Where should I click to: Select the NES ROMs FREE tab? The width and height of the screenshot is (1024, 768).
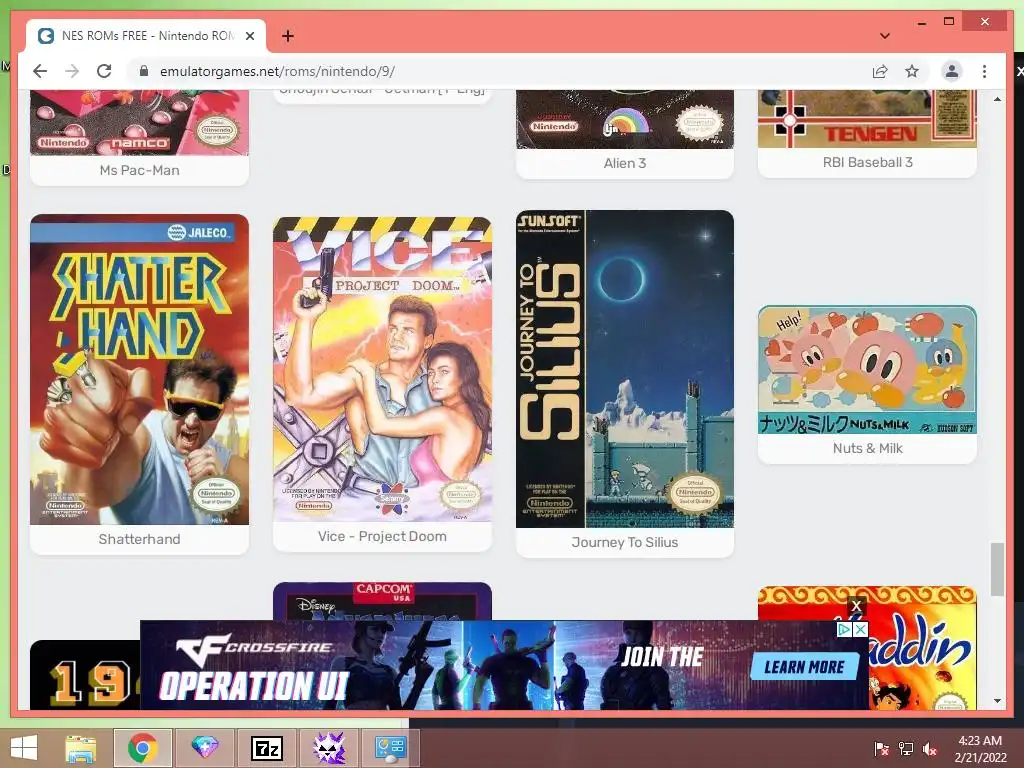(x=146, y=36)
